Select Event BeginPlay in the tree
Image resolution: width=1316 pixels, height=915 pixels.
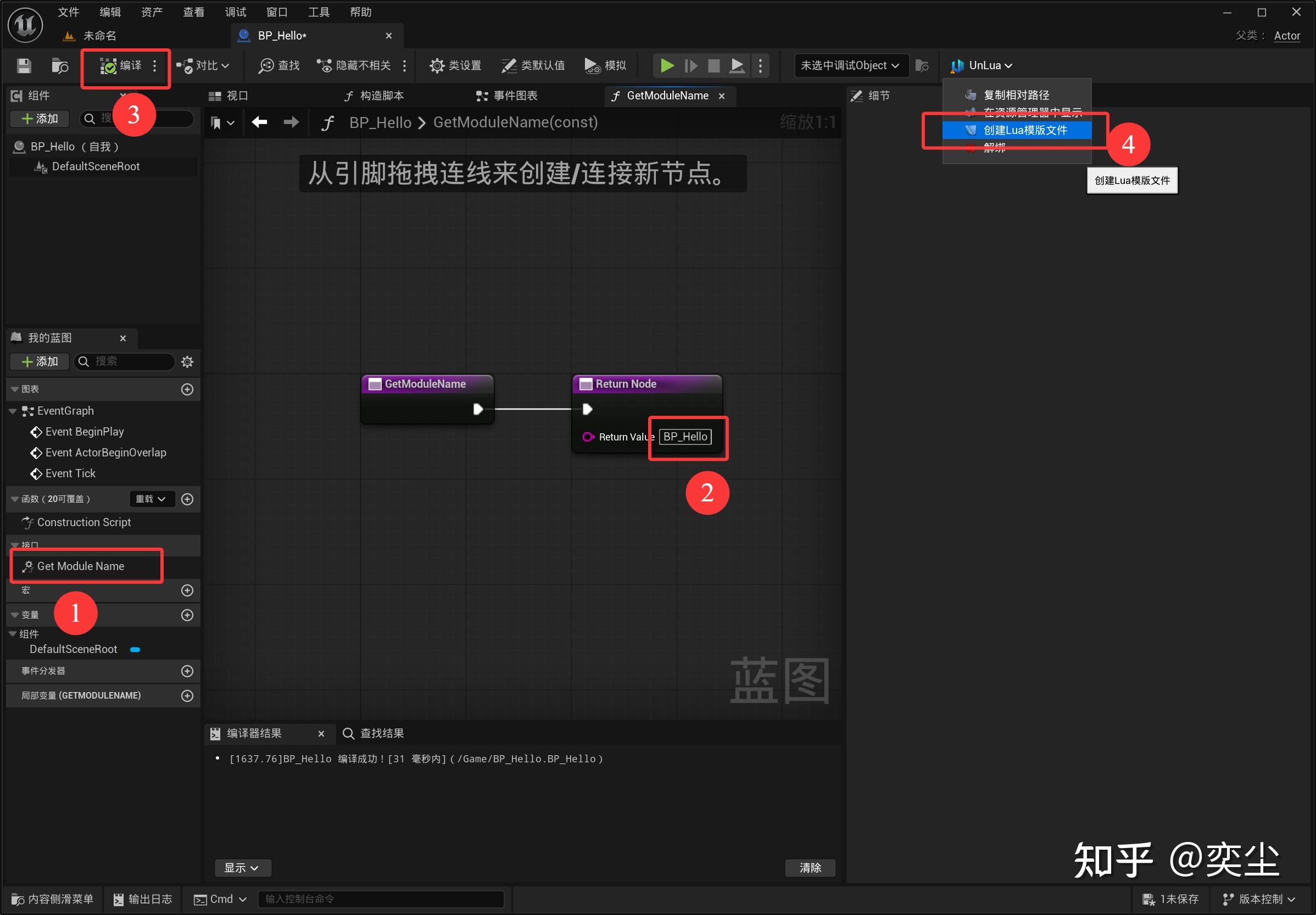coord(84,432)
